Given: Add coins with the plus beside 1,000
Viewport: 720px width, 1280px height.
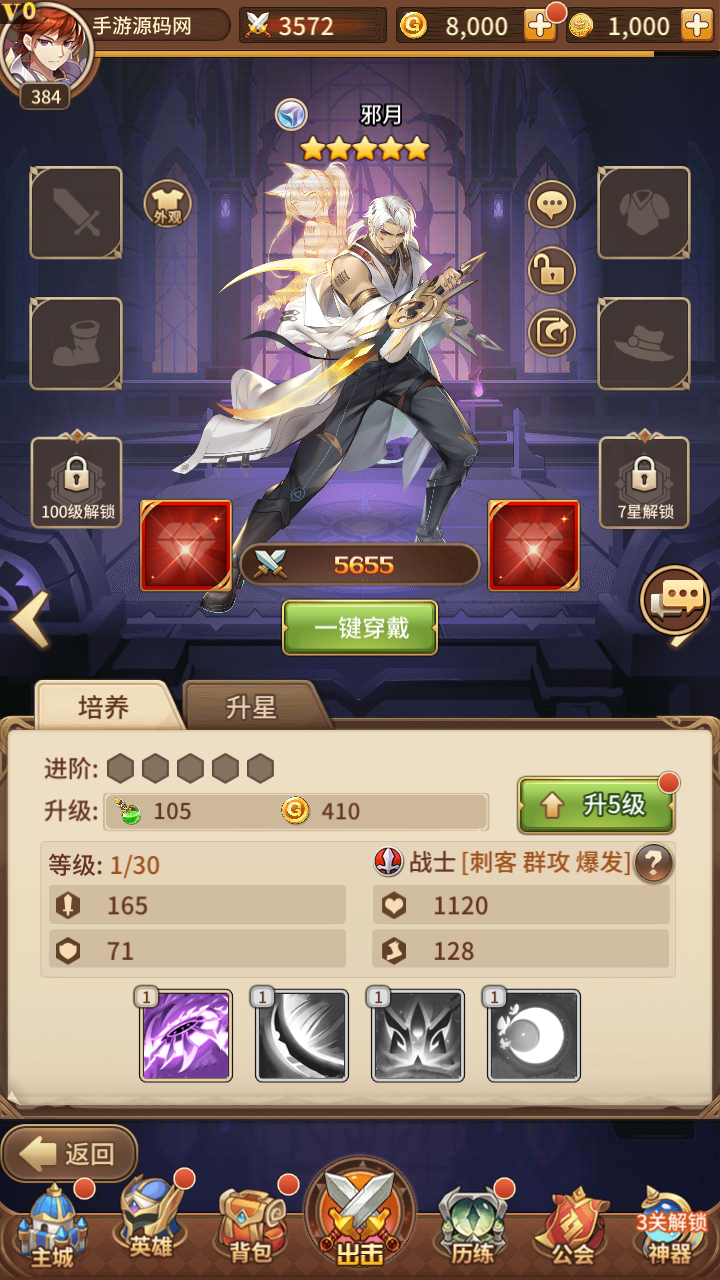Looking at the screenshot, I should click(697, 26).
